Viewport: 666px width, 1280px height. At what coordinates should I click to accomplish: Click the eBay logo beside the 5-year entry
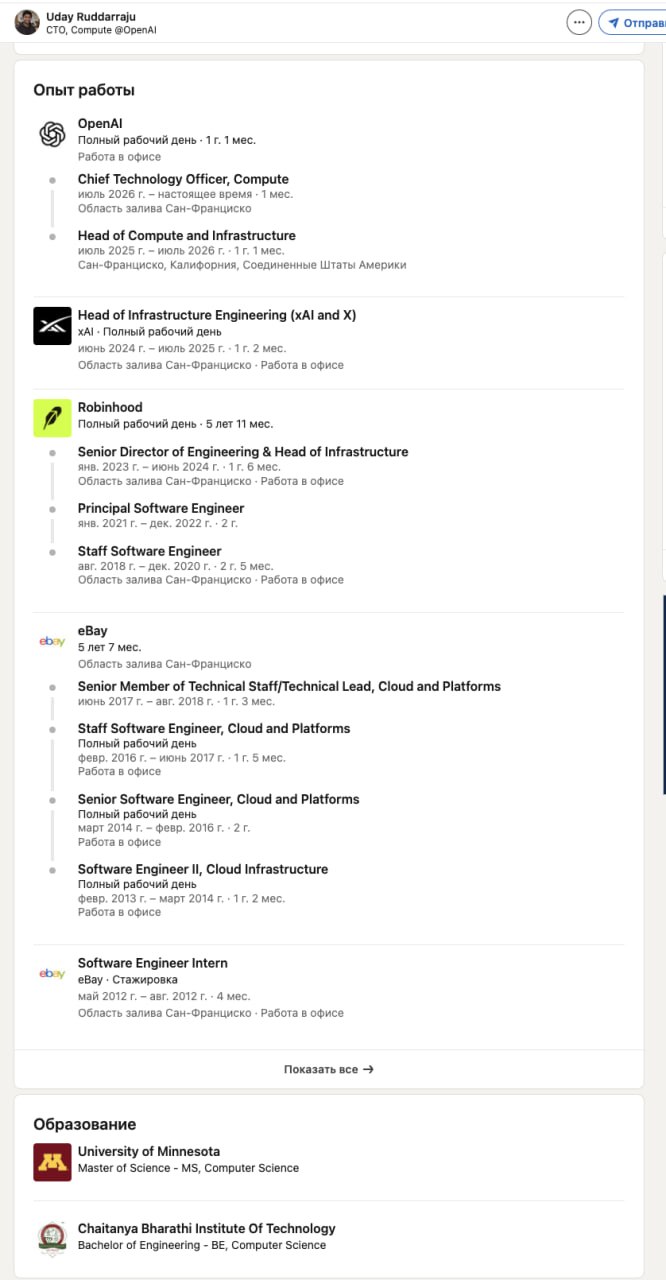tap(52, 641)
